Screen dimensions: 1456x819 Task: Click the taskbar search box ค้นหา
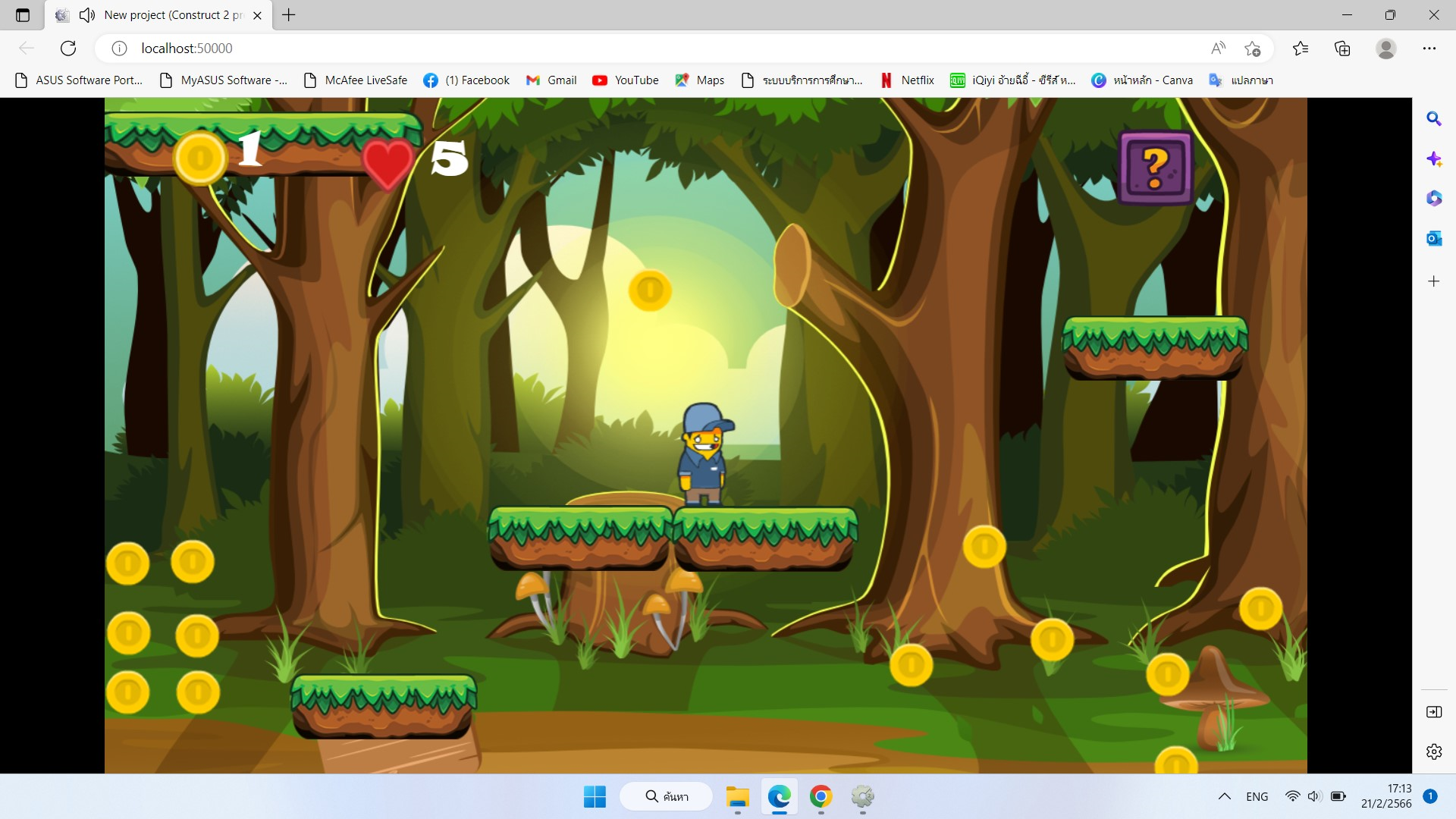click(666, 797)
